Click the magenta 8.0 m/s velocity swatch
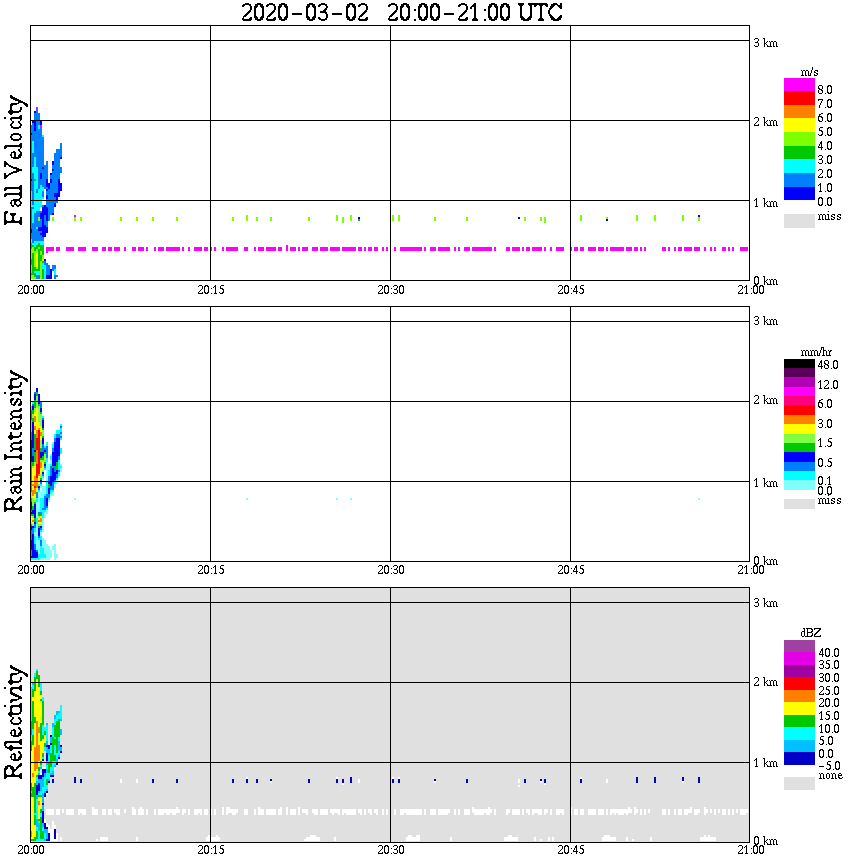The width and height of the screenshot is (850, 868). coord(799,85)
